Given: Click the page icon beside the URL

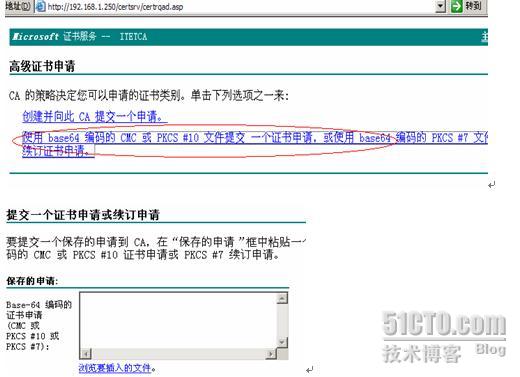Looking at the screenshot, I should coord(41,6).
